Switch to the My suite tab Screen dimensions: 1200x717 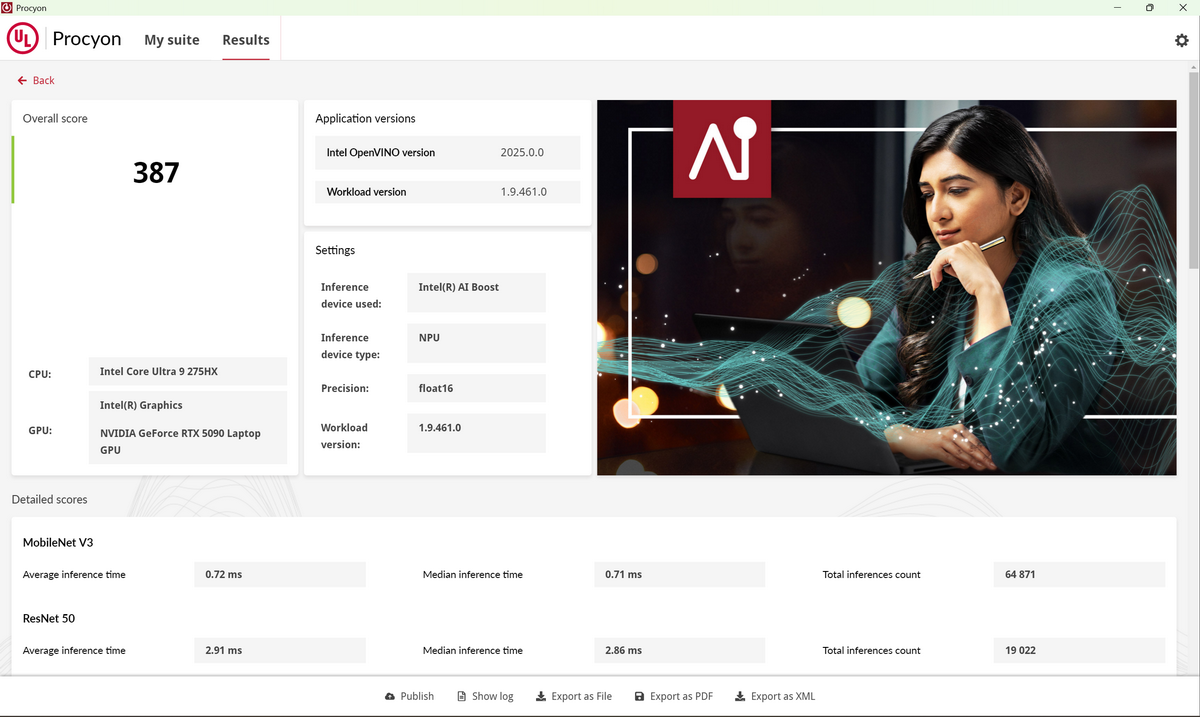(172, 40)
